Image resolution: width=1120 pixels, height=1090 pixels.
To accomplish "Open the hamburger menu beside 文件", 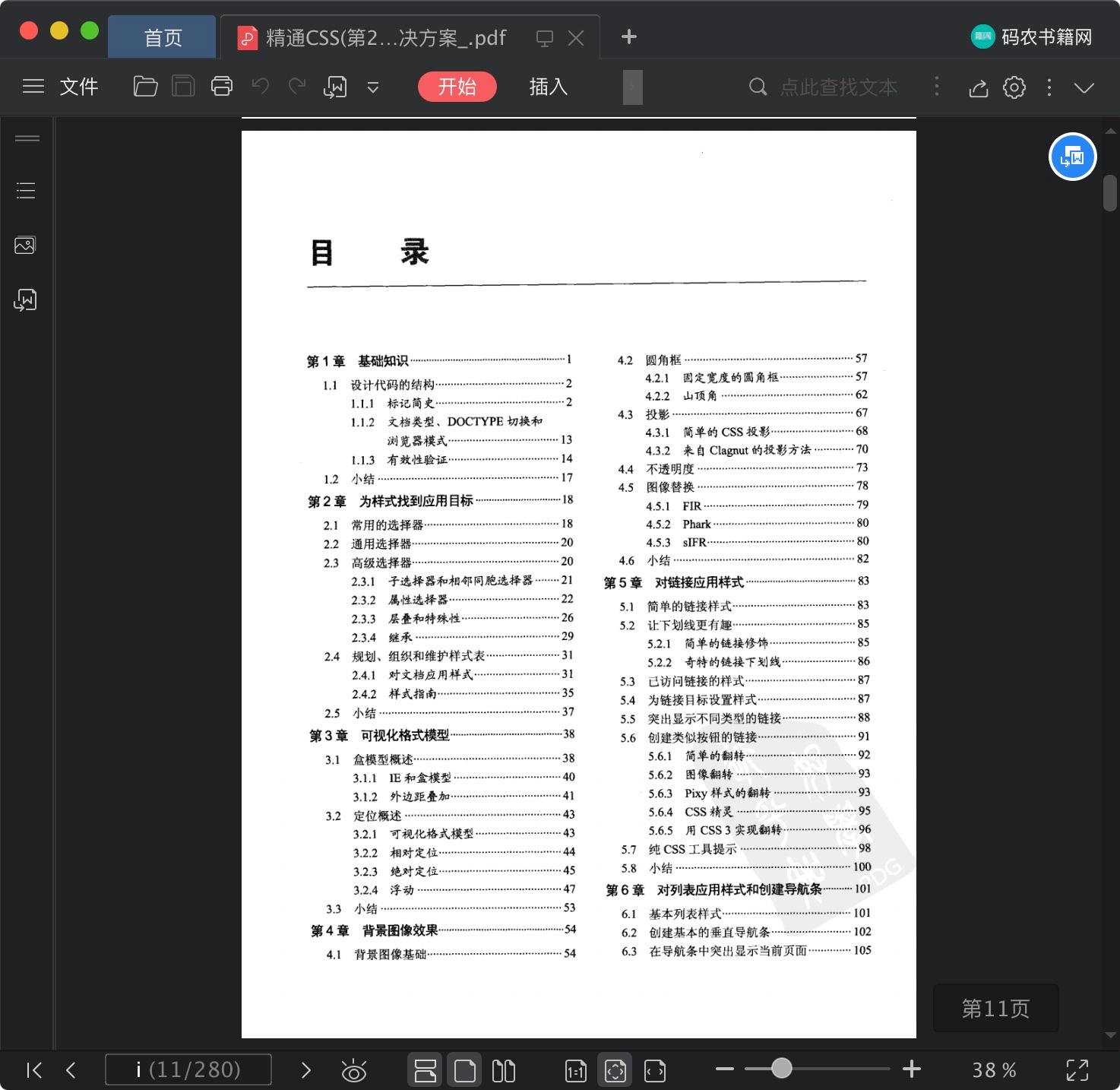I will point(33,87).
